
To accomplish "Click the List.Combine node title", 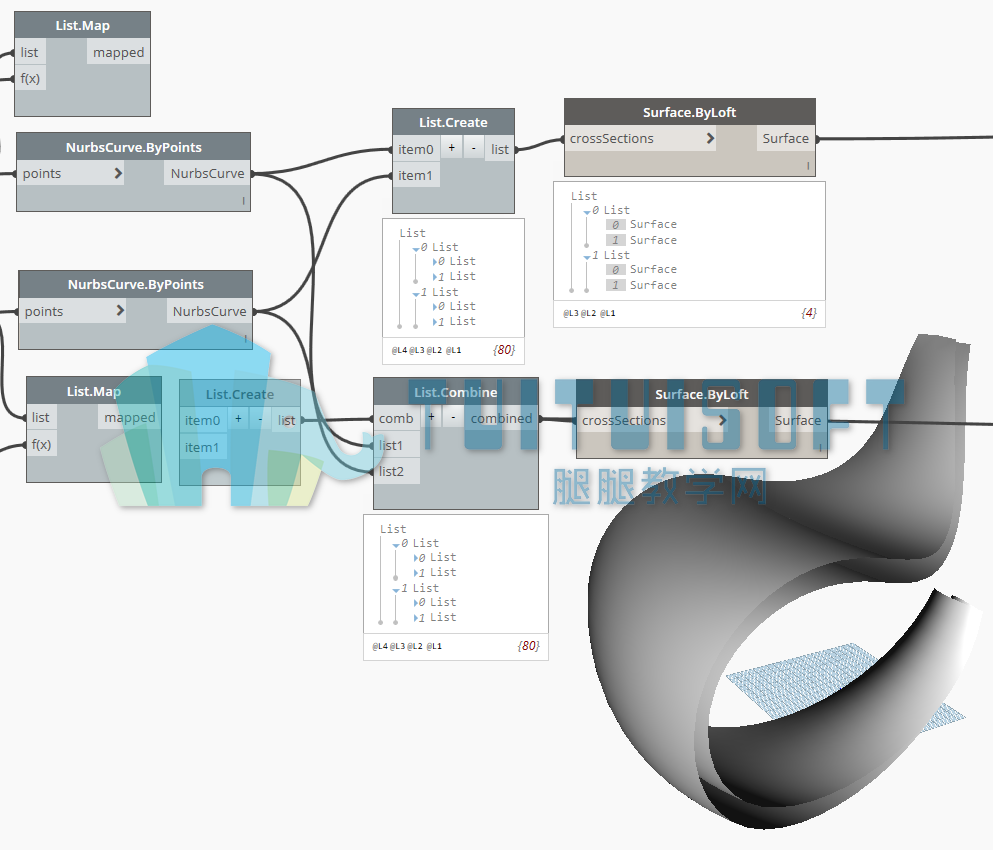I will tap(455, 392).
